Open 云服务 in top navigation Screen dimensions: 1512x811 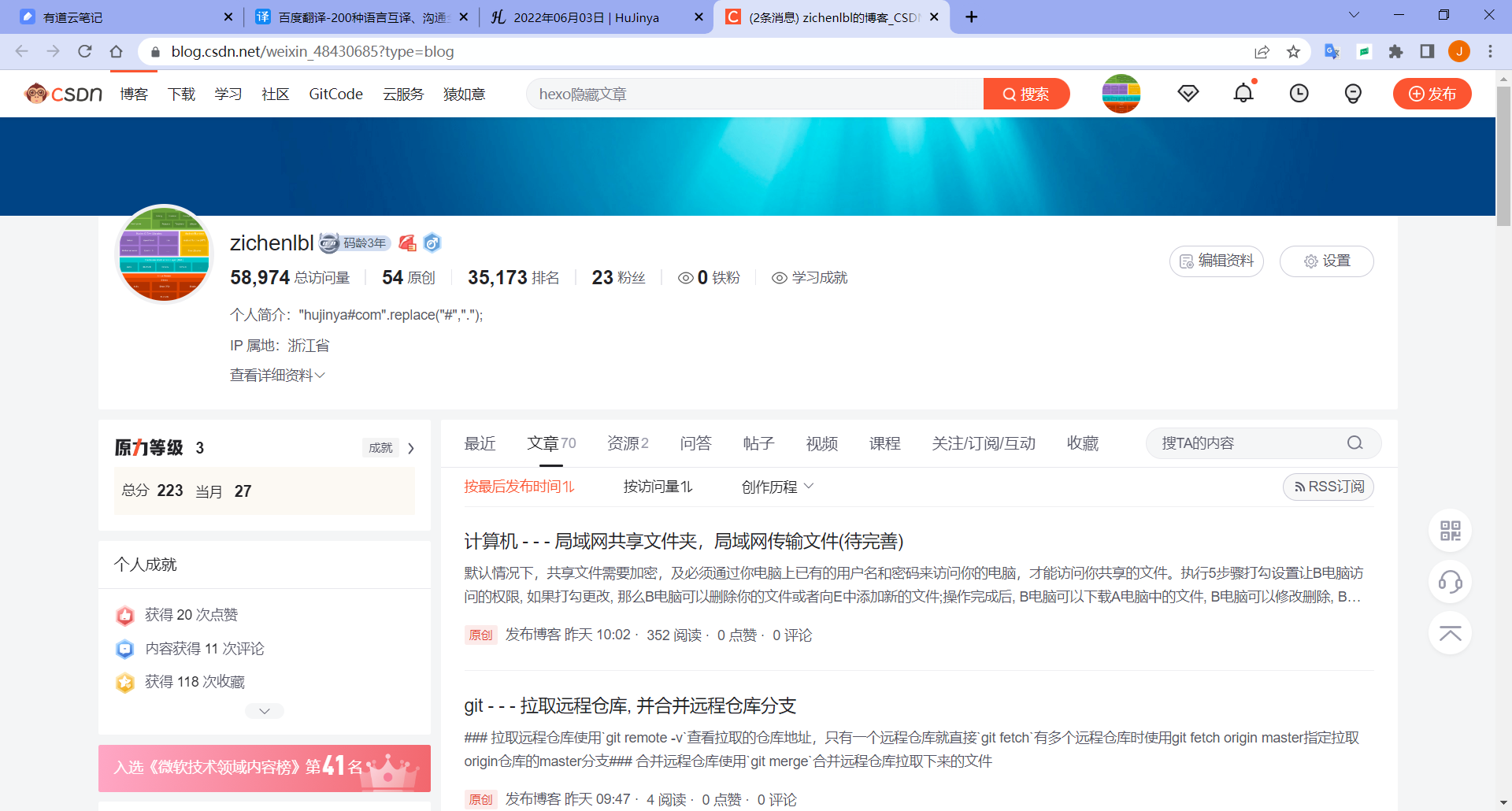click(x=403, y=94)
